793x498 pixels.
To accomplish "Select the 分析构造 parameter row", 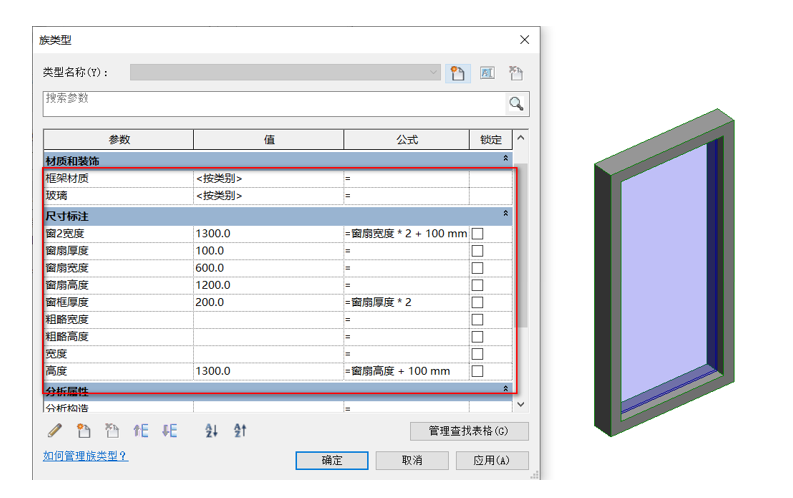I will click(278, 408).
